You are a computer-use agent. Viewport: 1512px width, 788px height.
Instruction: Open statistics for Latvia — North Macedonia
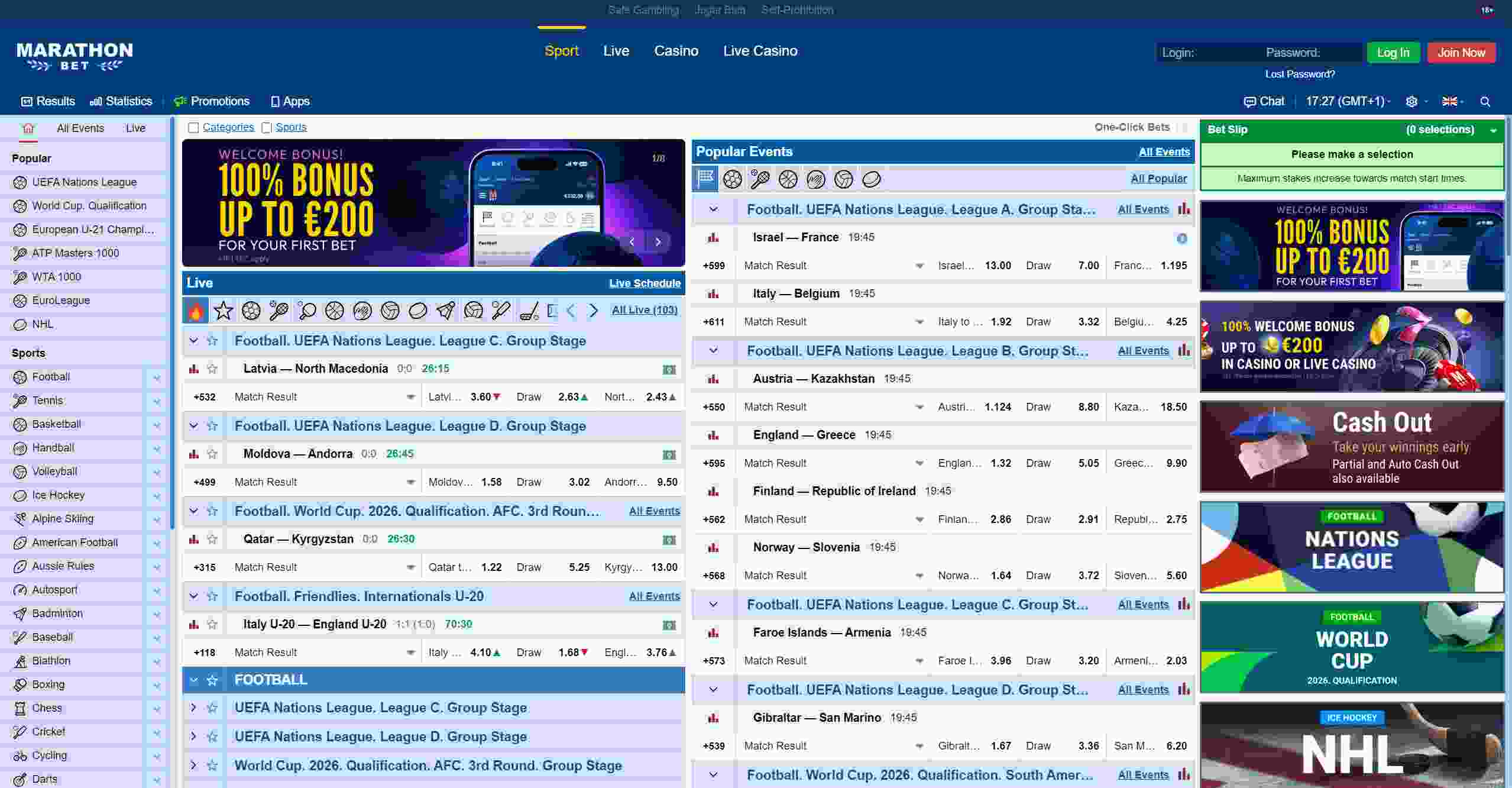pos(193,369)
